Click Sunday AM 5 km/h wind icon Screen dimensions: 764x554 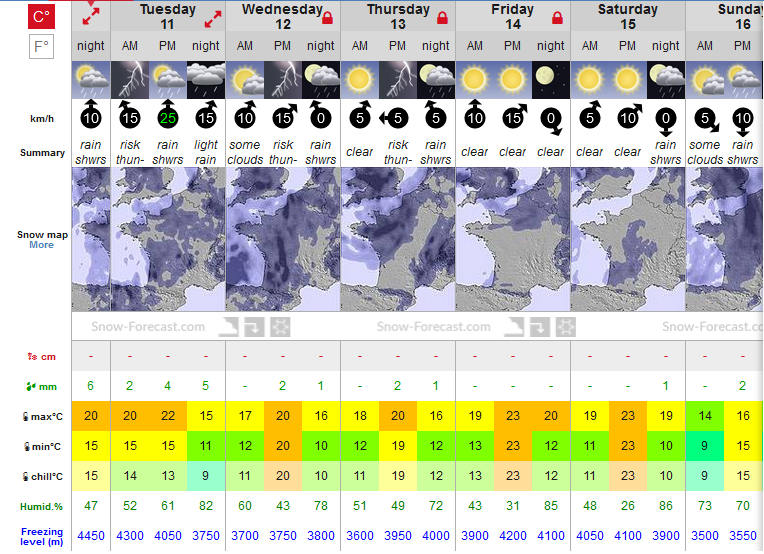(x=707, y=121)
